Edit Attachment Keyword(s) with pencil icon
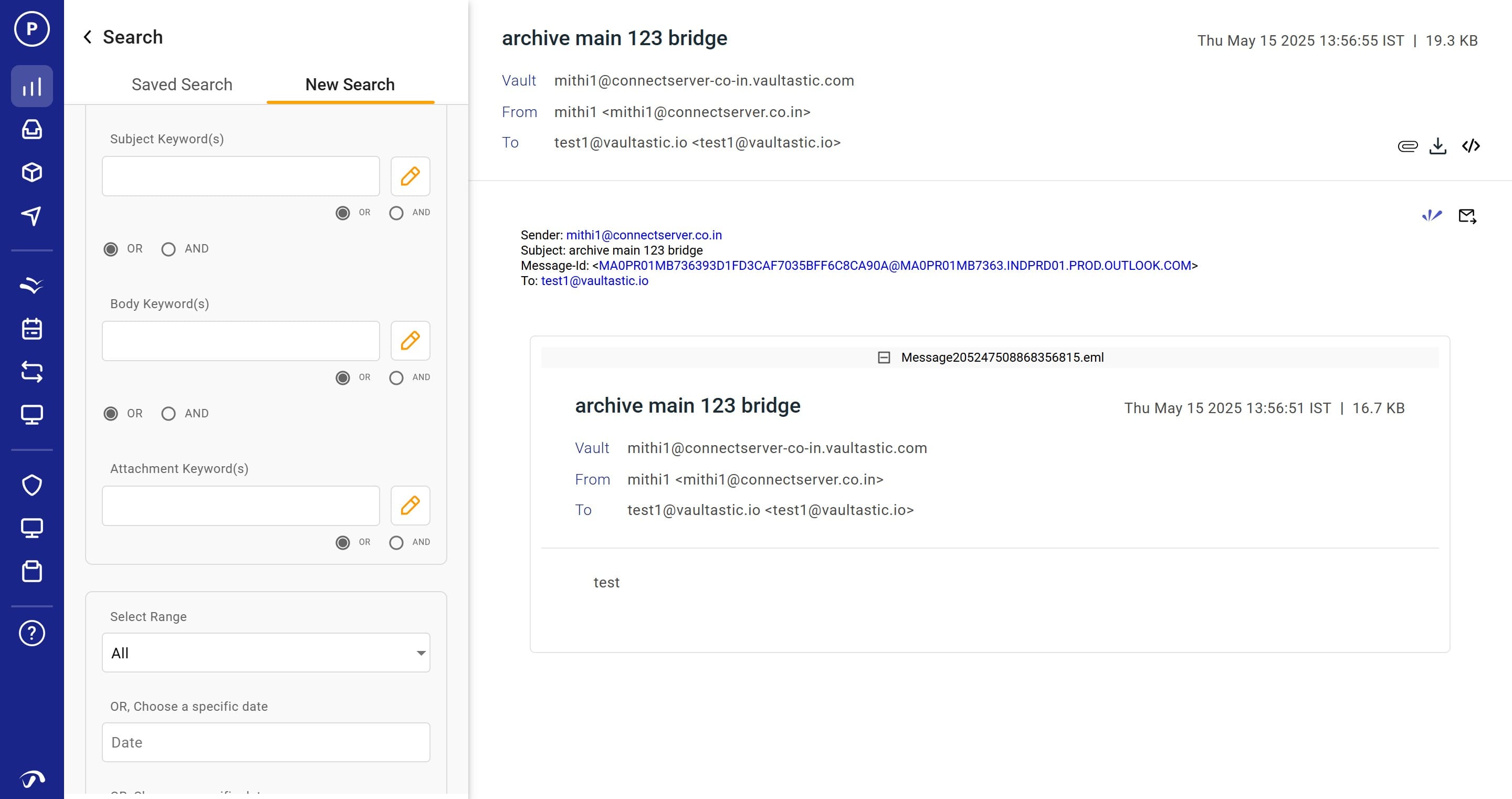Viewport: 1512px width, 799px height. point(409,506)
